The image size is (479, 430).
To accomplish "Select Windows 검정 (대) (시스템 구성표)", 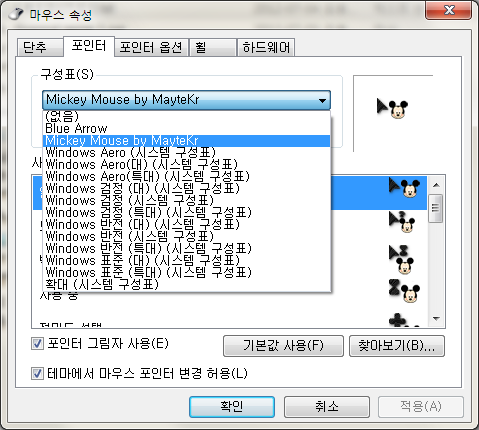I will point(187,188).
